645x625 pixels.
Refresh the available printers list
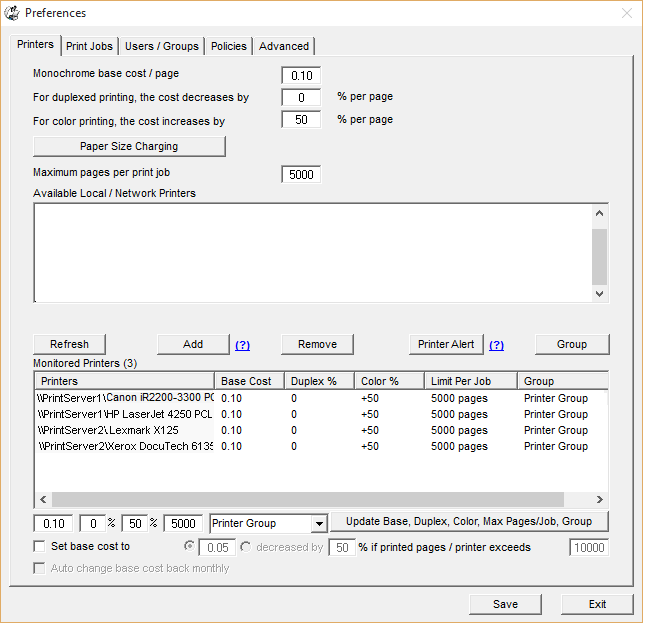coord(70,344)
